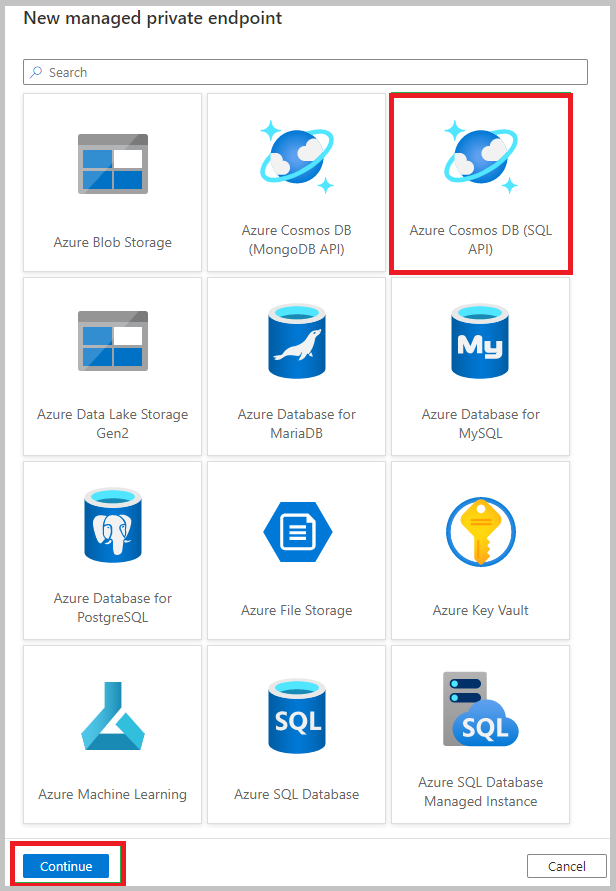Choose the Cosmos DB MongoDB API icon

[297, 157]
